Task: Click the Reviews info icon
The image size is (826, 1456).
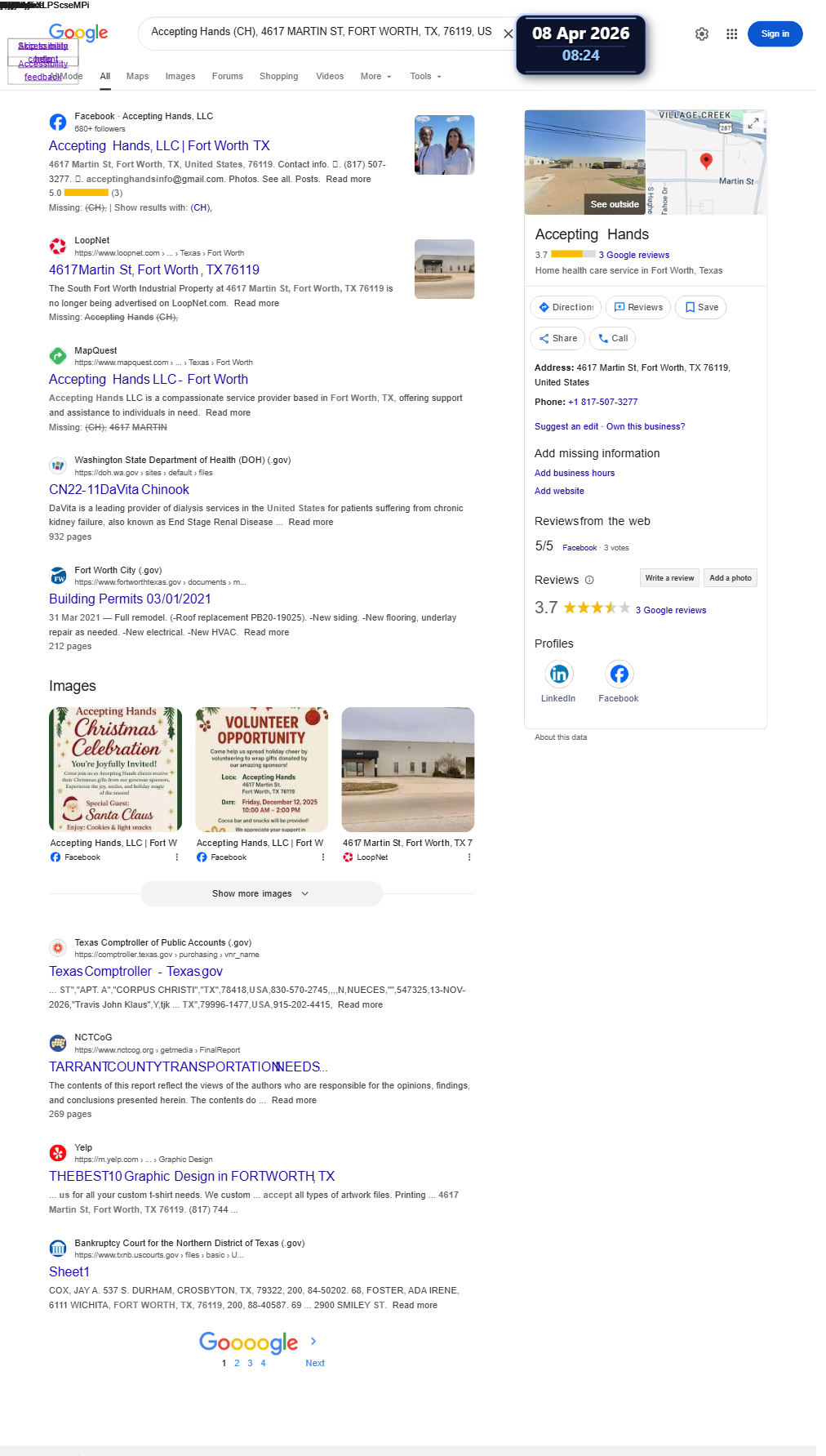Action: click(589, 580)
